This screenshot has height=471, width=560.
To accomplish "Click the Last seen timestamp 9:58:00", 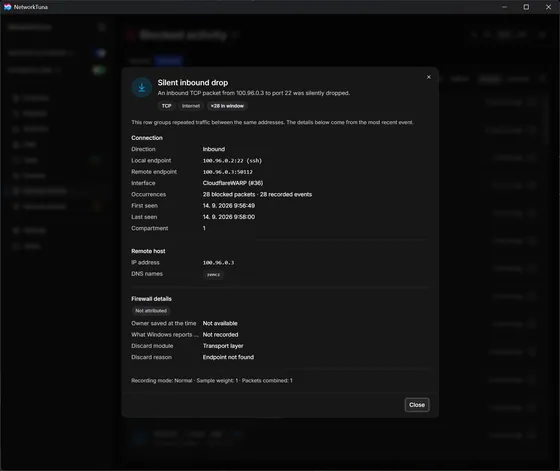I will tap(229, 217).
